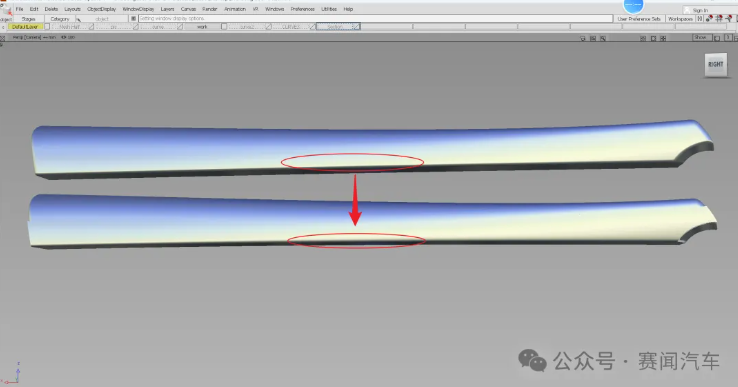Click the icon left of the prompt line
738x387 pixels.
point(134,18)
